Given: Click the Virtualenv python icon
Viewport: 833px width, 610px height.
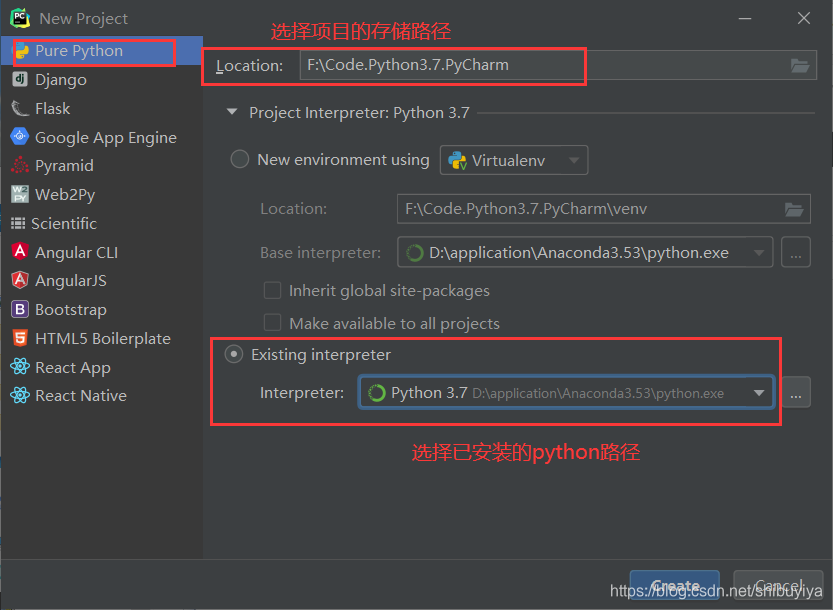Looking at the screenshot, I should [457, 160].
